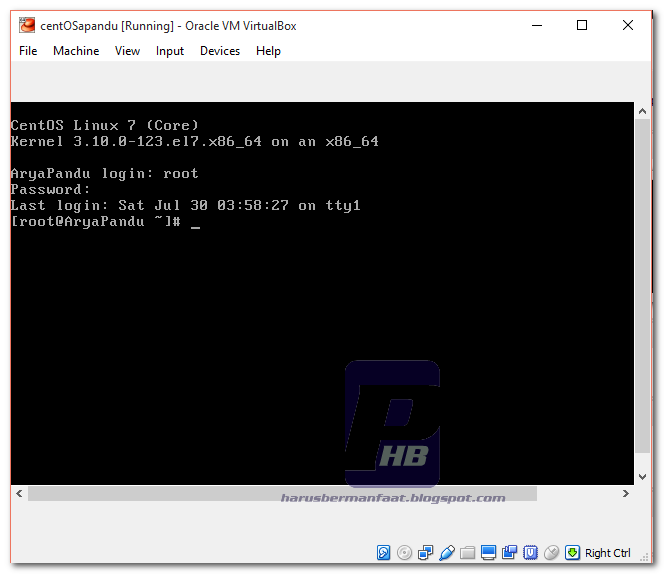Close the centOSapandu VM window

(x=628, y=25)
